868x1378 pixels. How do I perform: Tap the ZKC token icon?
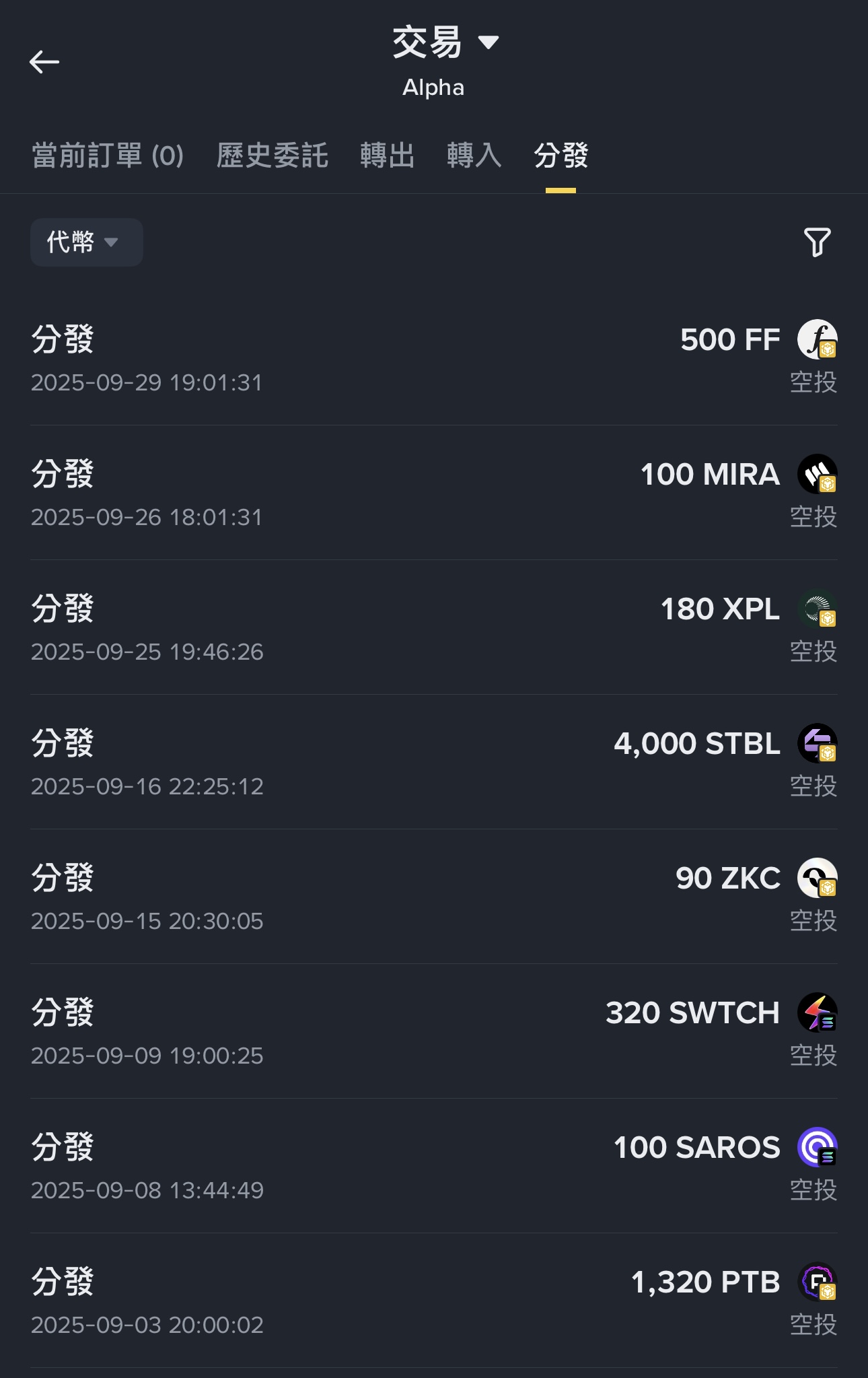pyautogui.click(x=817, y=878)
